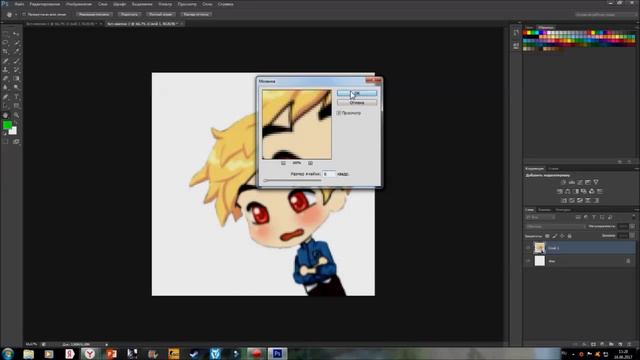This screenshot has width=640, height=360.
Task: Open tool preset picker dropdown
Action: click(16, 14)
